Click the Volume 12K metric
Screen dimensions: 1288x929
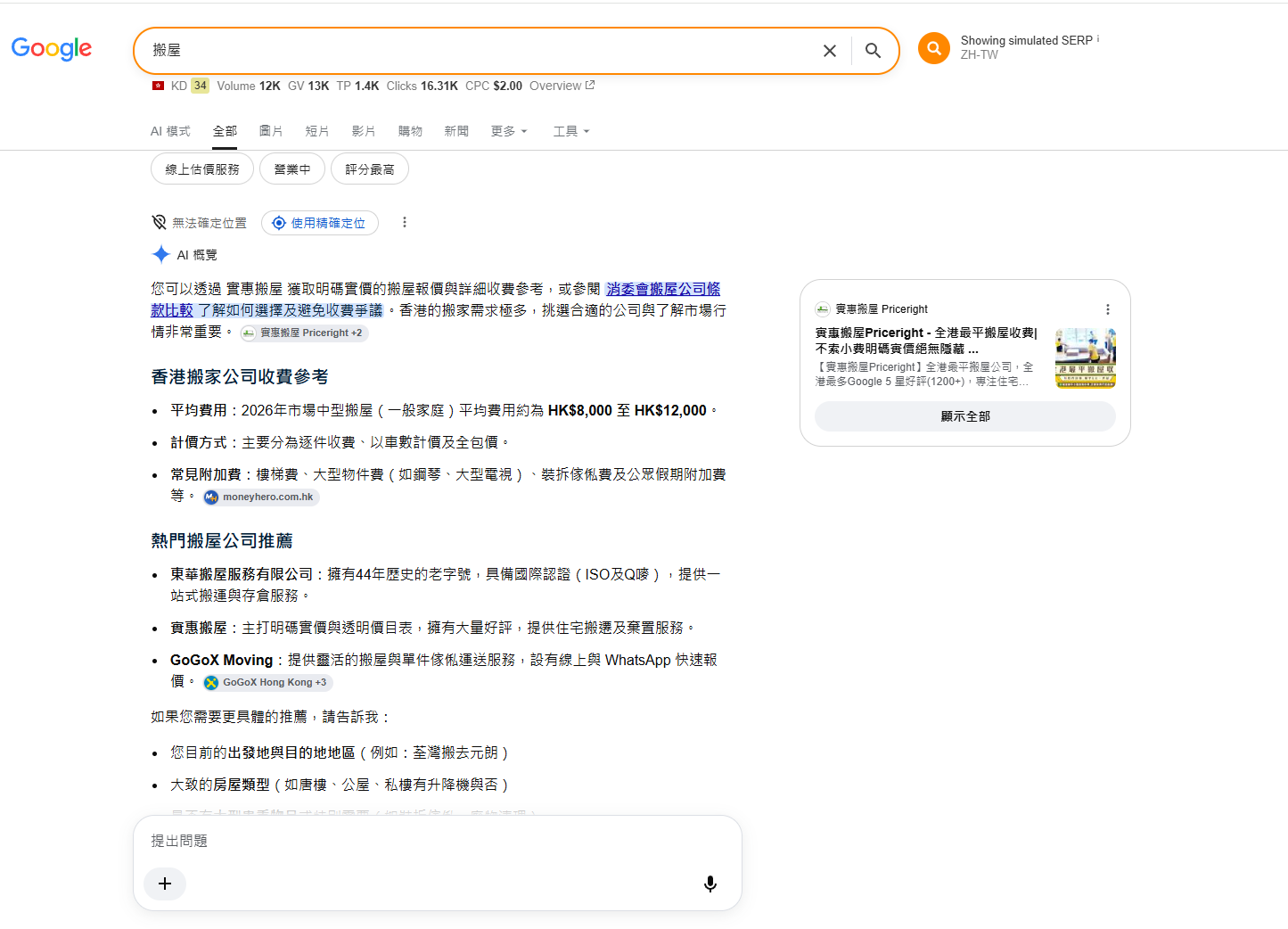[249, 86]
